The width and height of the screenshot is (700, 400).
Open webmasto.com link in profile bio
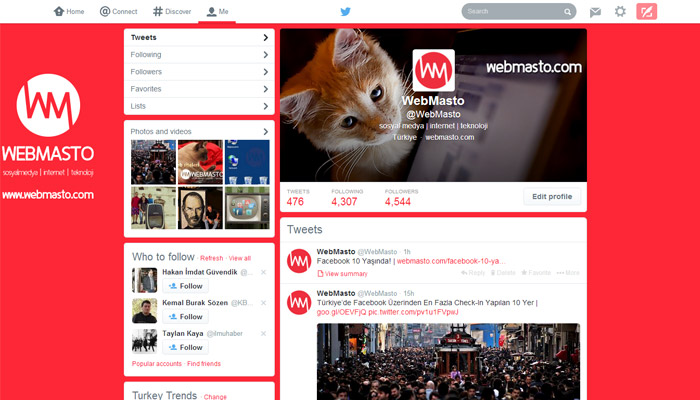450,138
